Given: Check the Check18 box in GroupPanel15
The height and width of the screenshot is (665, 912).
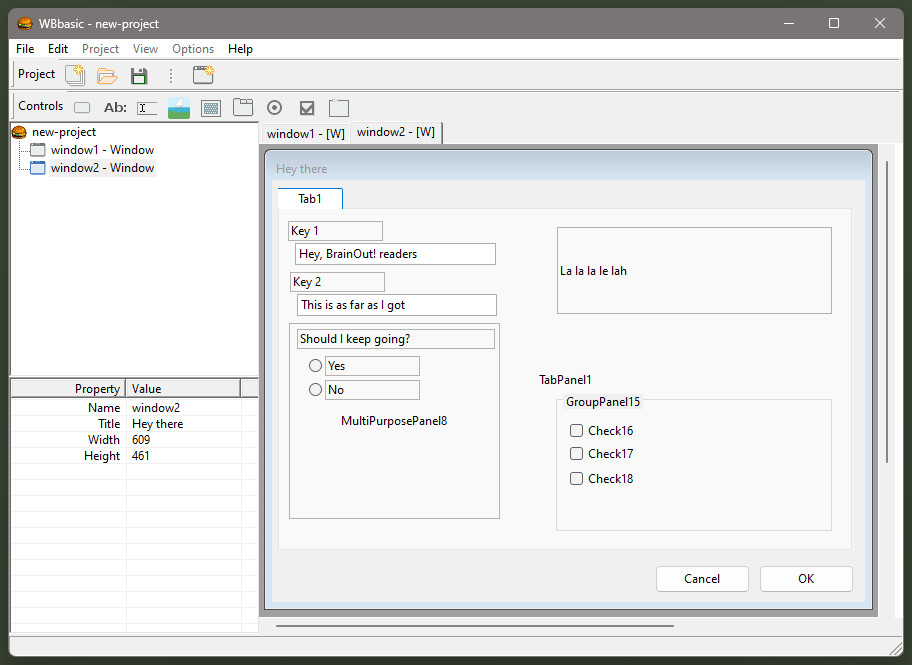Looking at the screenshot, I should pos(576,478).
